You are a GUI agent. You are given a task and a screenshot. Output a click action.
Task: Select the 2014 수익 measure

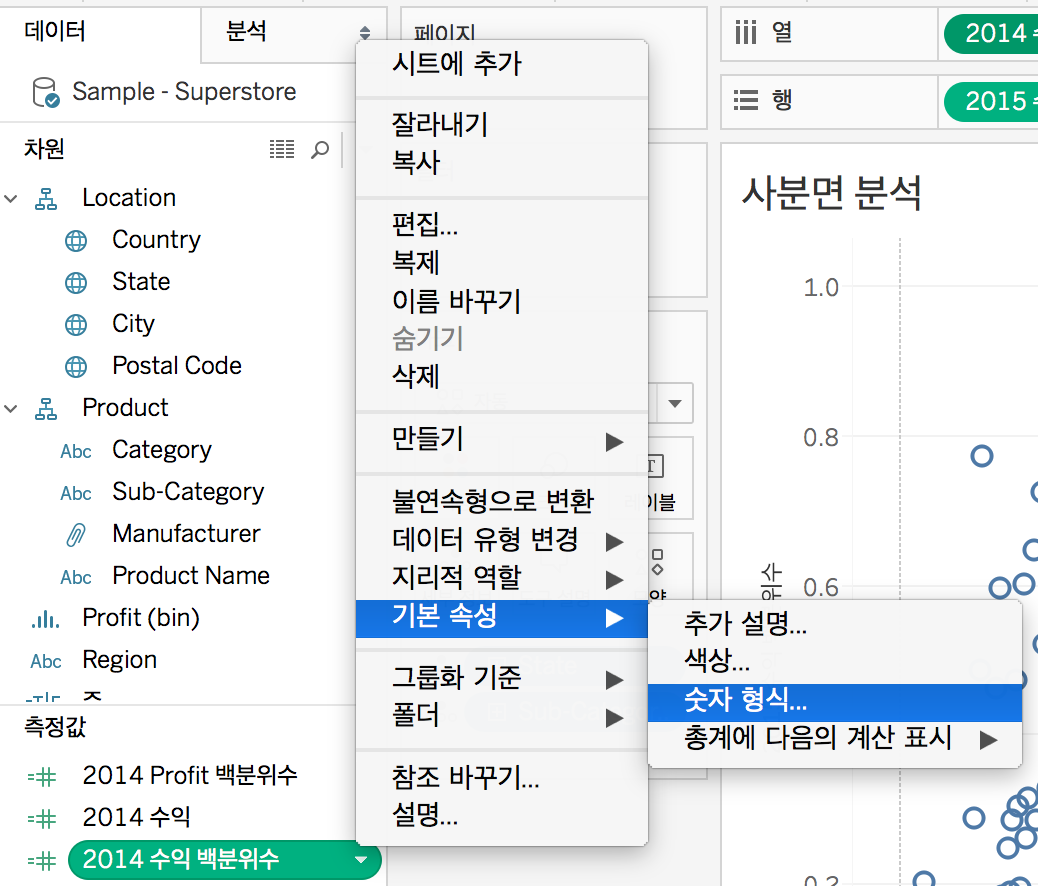(136, 818)
